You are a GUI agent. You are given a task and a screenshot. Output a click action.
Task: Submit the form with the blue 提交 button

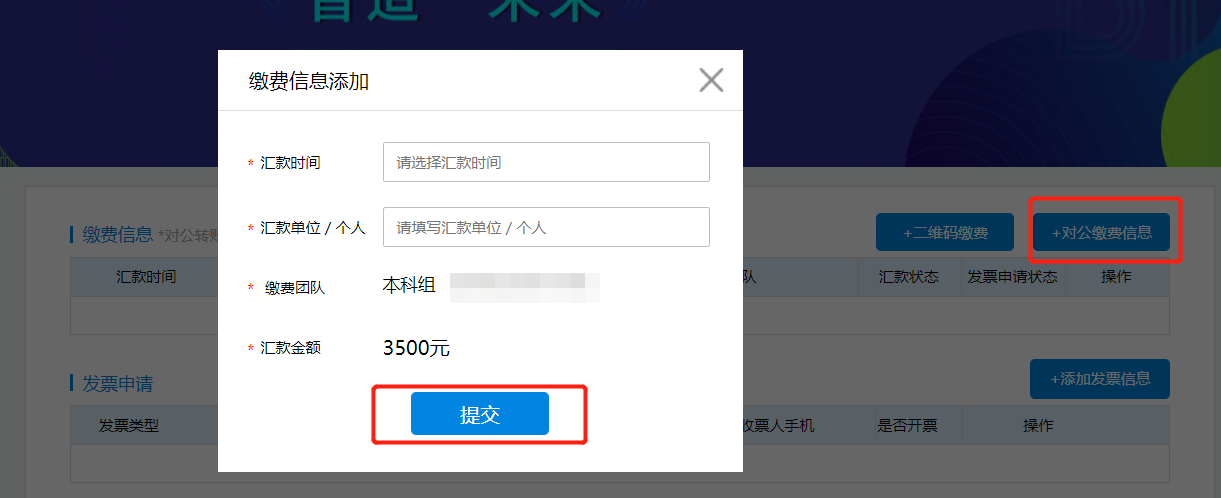click(x=480, y=414)
